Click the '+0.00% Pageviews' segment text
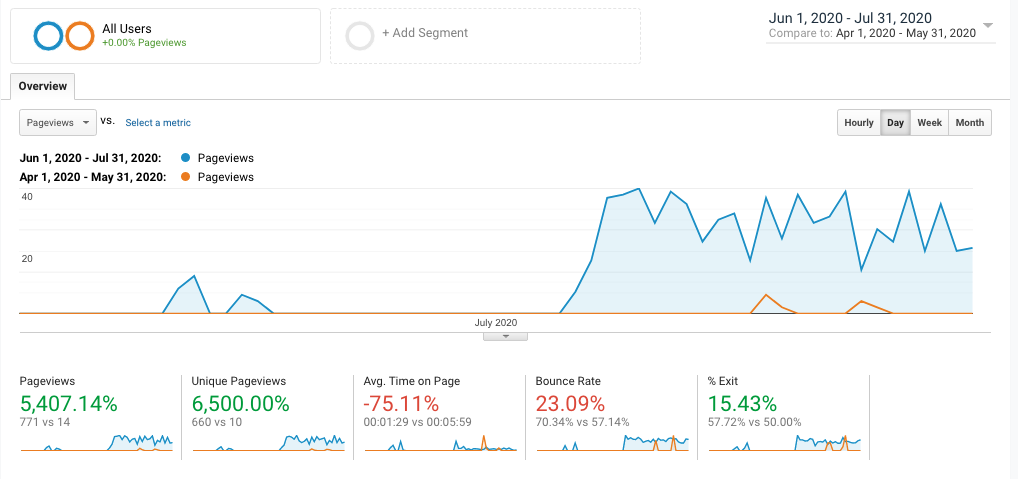 pyautogui.click(x=144, y=43)
